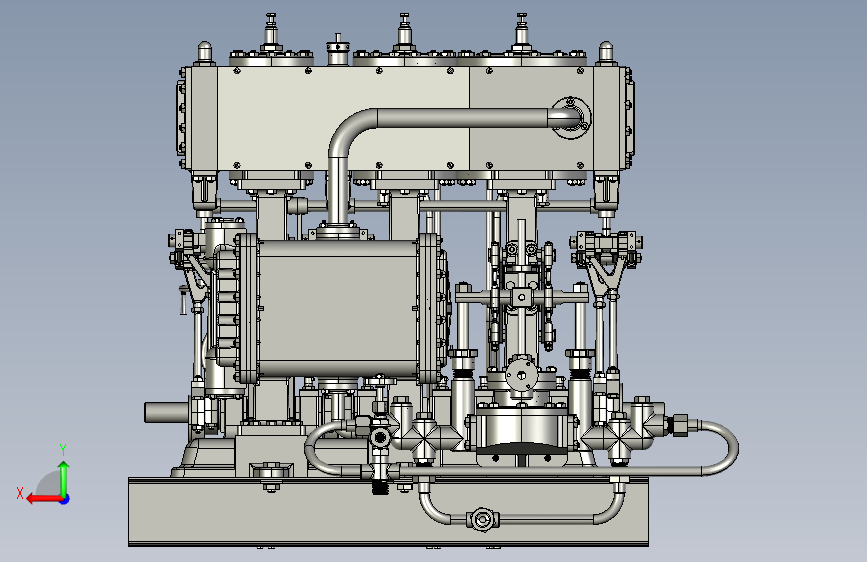
Task: Click the red X axis arrow on triad
Action: coord(43,499)
